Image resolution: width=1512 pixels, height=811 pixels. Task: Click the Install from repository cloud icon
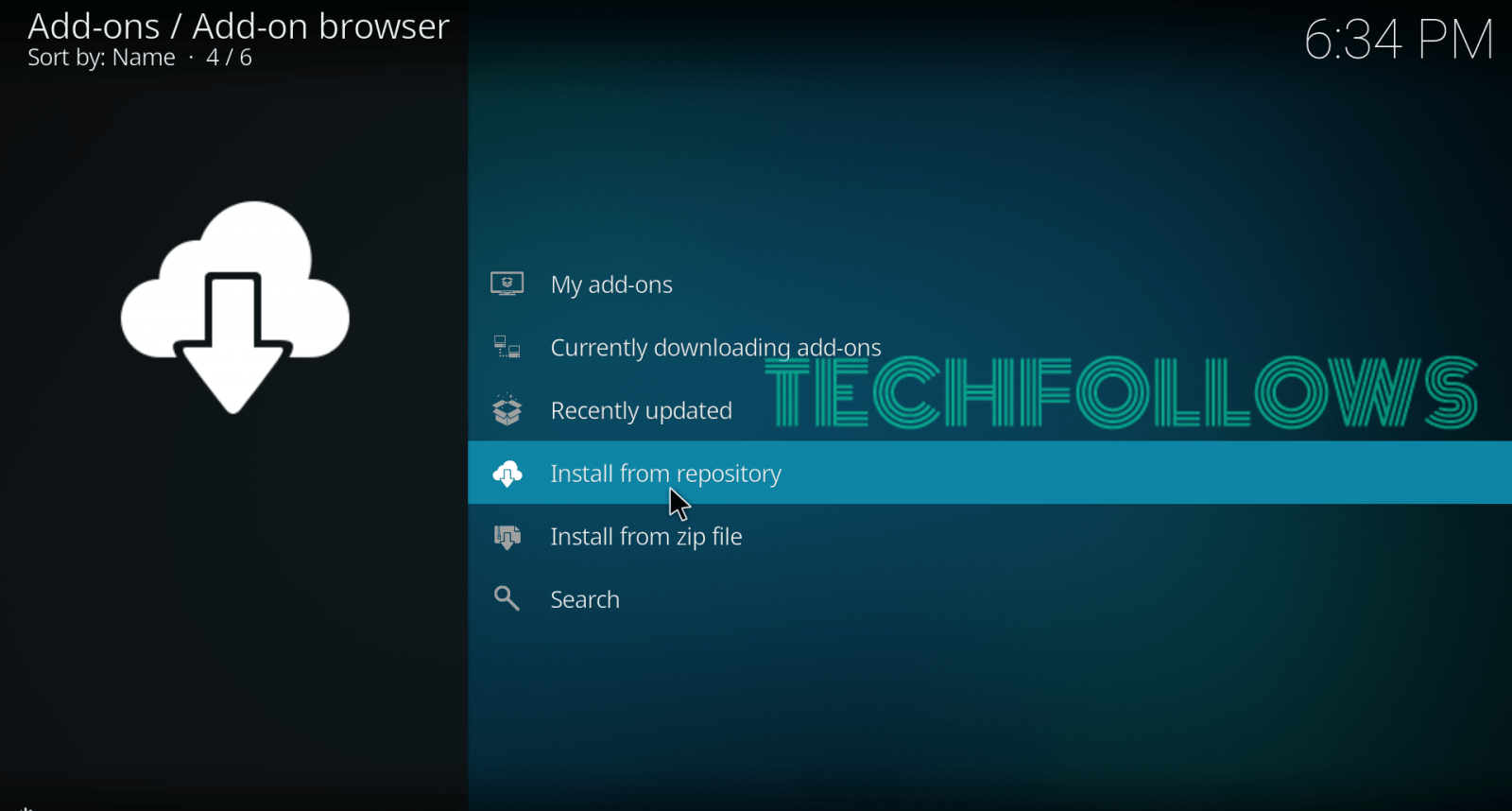[x=507, y=474]
